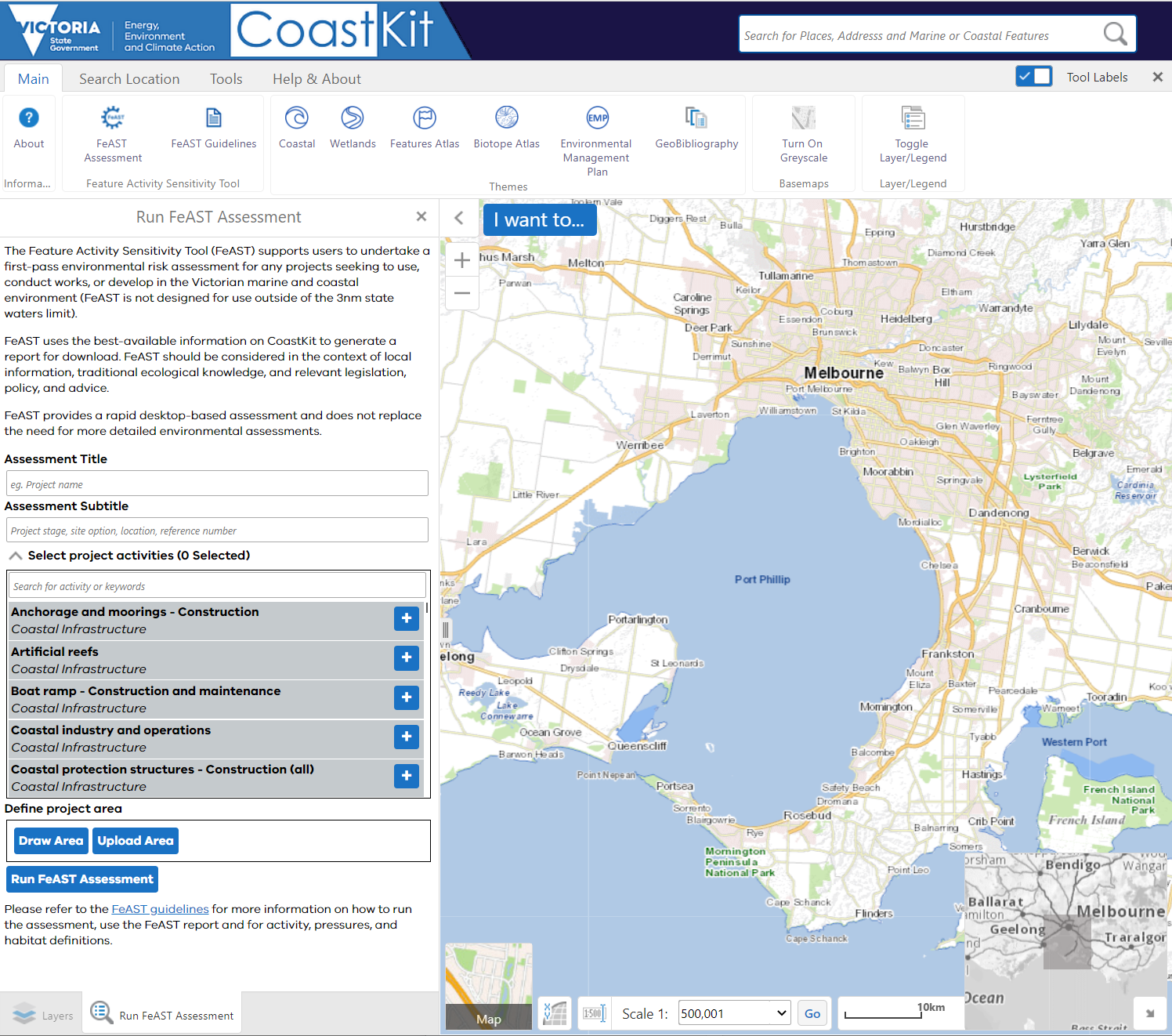Turn on the Greyscale basemap
The width and height of the screenshot is (1172, 1036).
804,118
